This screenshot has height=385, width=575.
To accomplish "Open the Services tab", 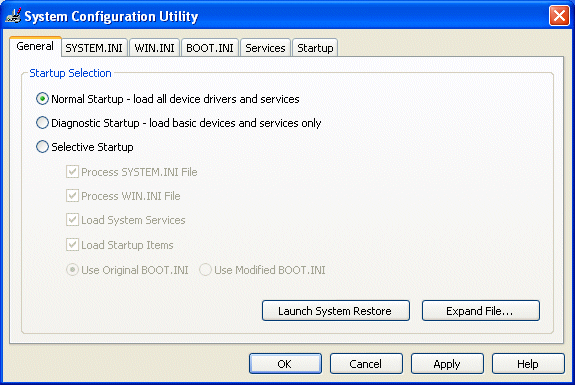I will pos(265,48).
